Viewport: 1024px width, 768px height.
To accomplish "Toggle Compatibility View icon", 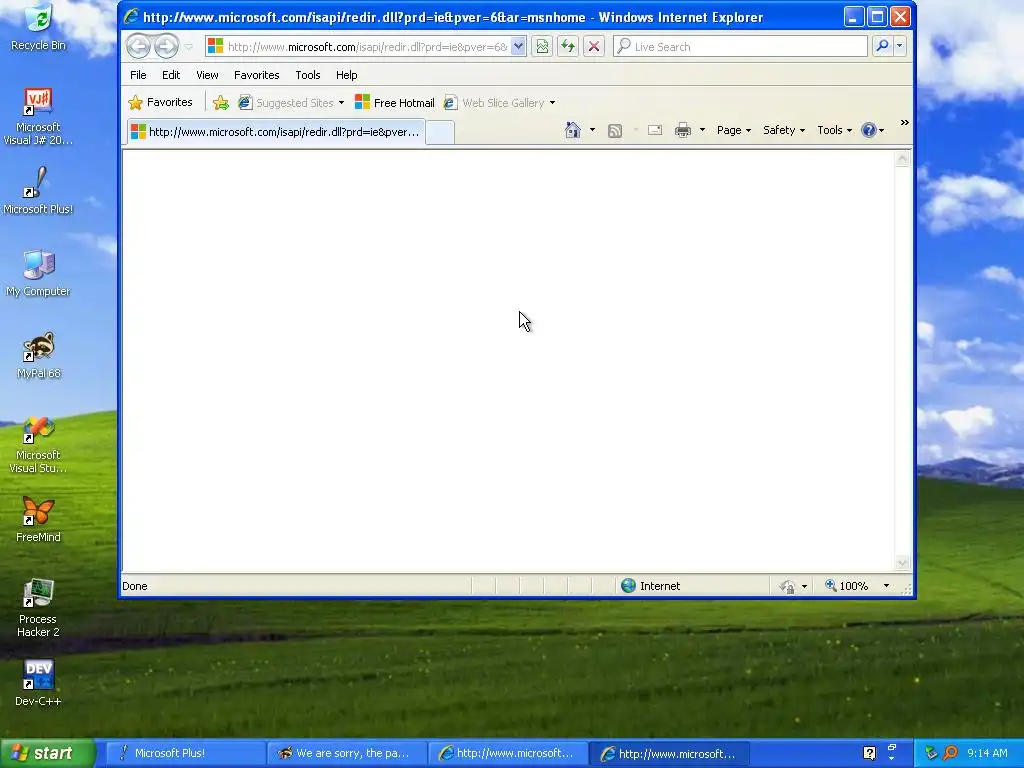I will coord(542,46).
